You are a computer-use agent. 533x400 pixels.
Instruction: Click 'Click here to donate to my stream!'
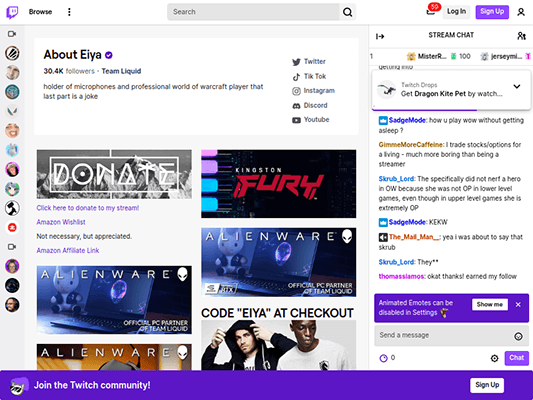(88, 208)
